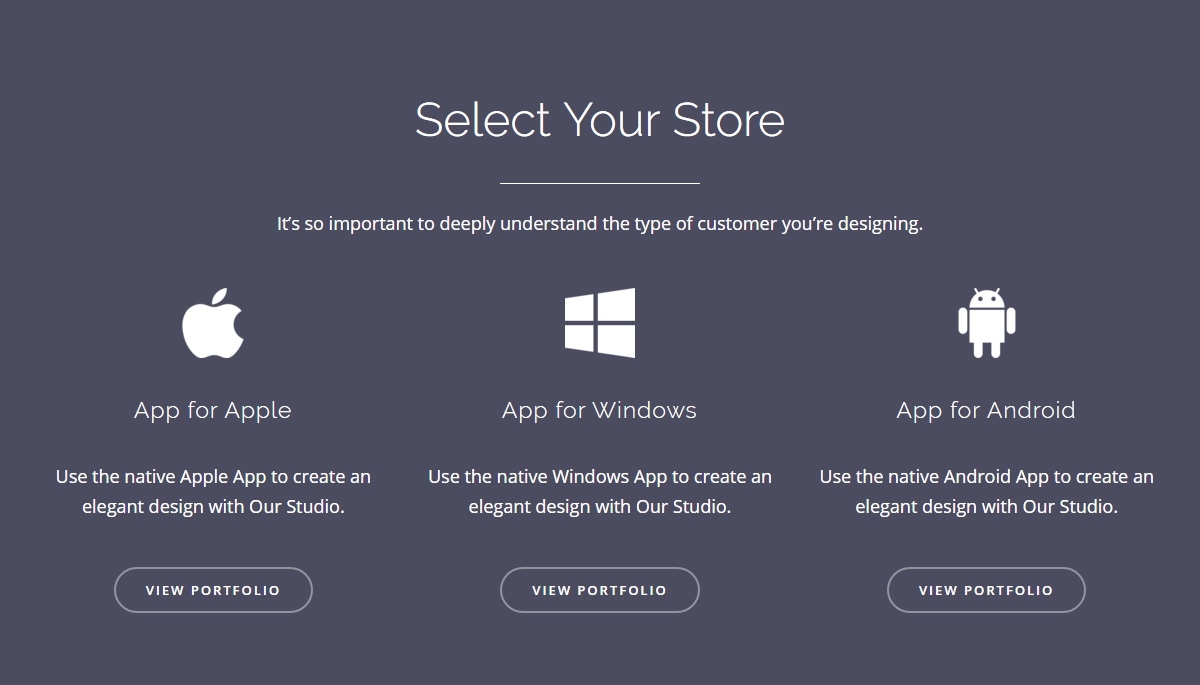Click the 'Select Your Store' title
Viewport: 1200px width, 685px height.
pos(600,119)
